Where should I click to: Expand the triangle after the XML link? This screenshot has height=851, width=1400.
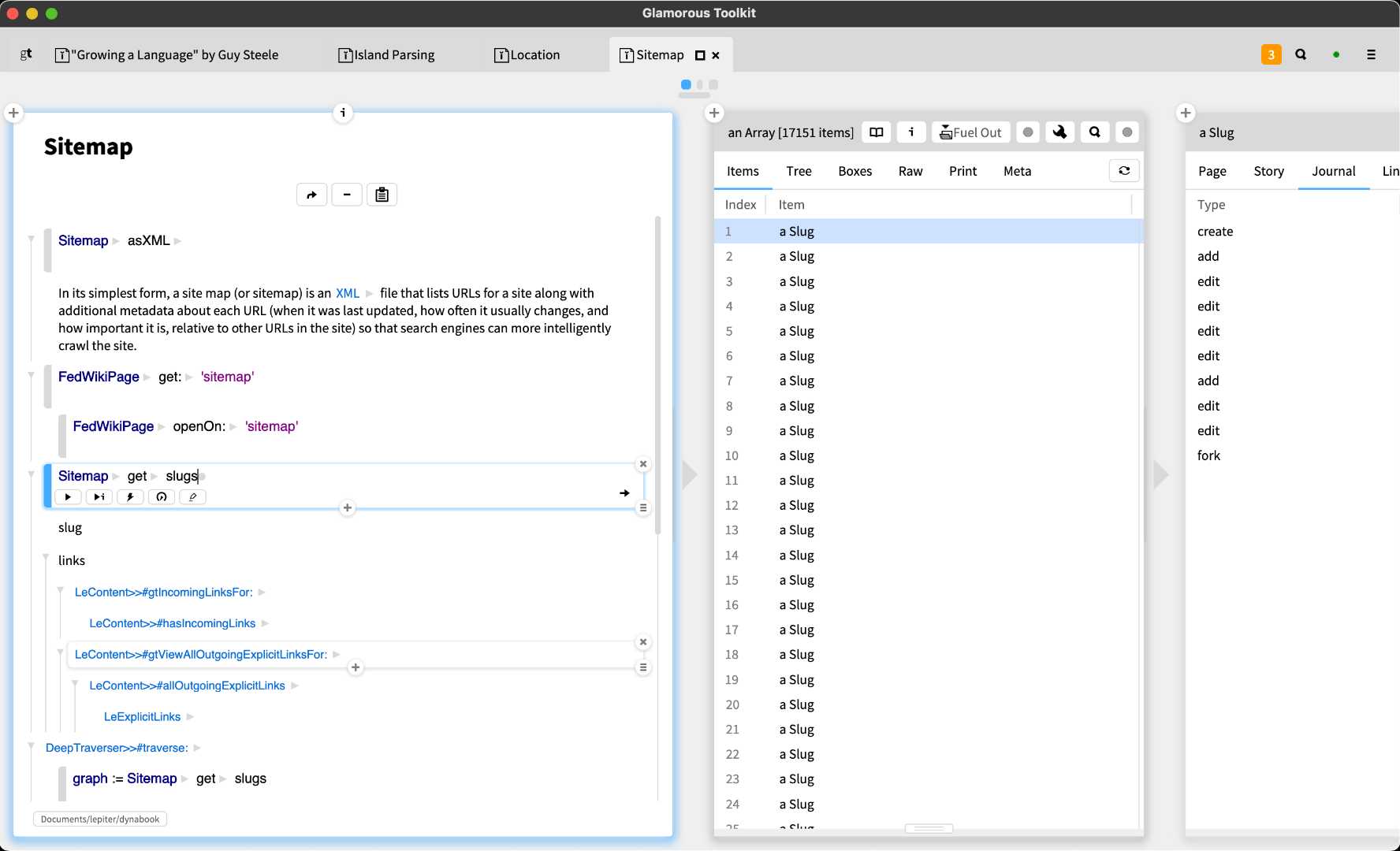tap(369, 293)
